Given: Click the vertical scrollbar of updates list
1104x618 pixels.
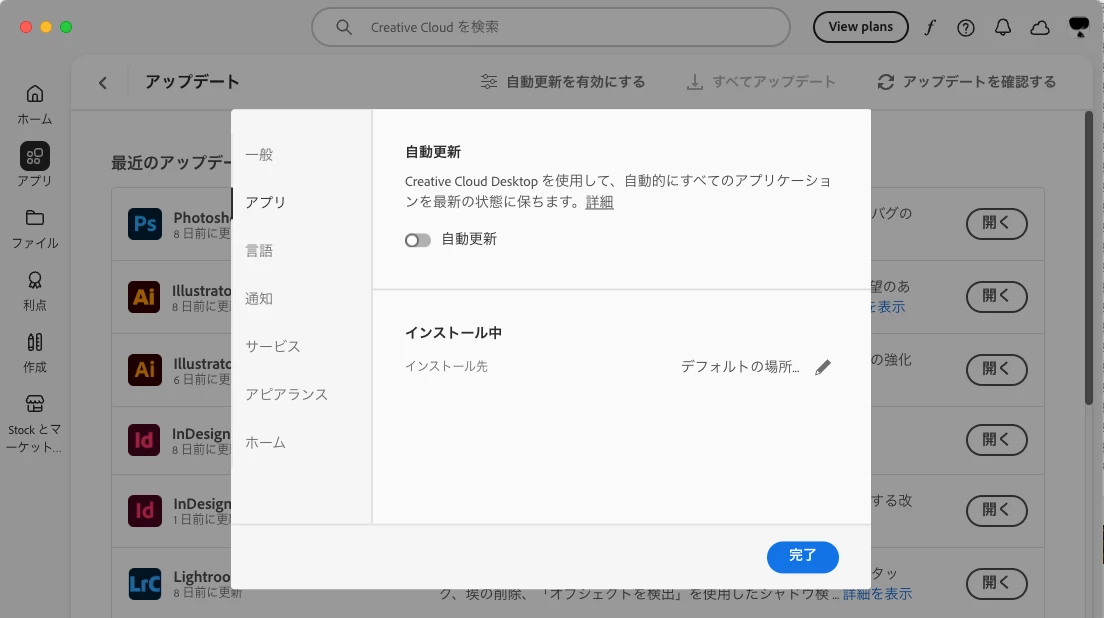Looking at the screenshot, I should 1089,258.
